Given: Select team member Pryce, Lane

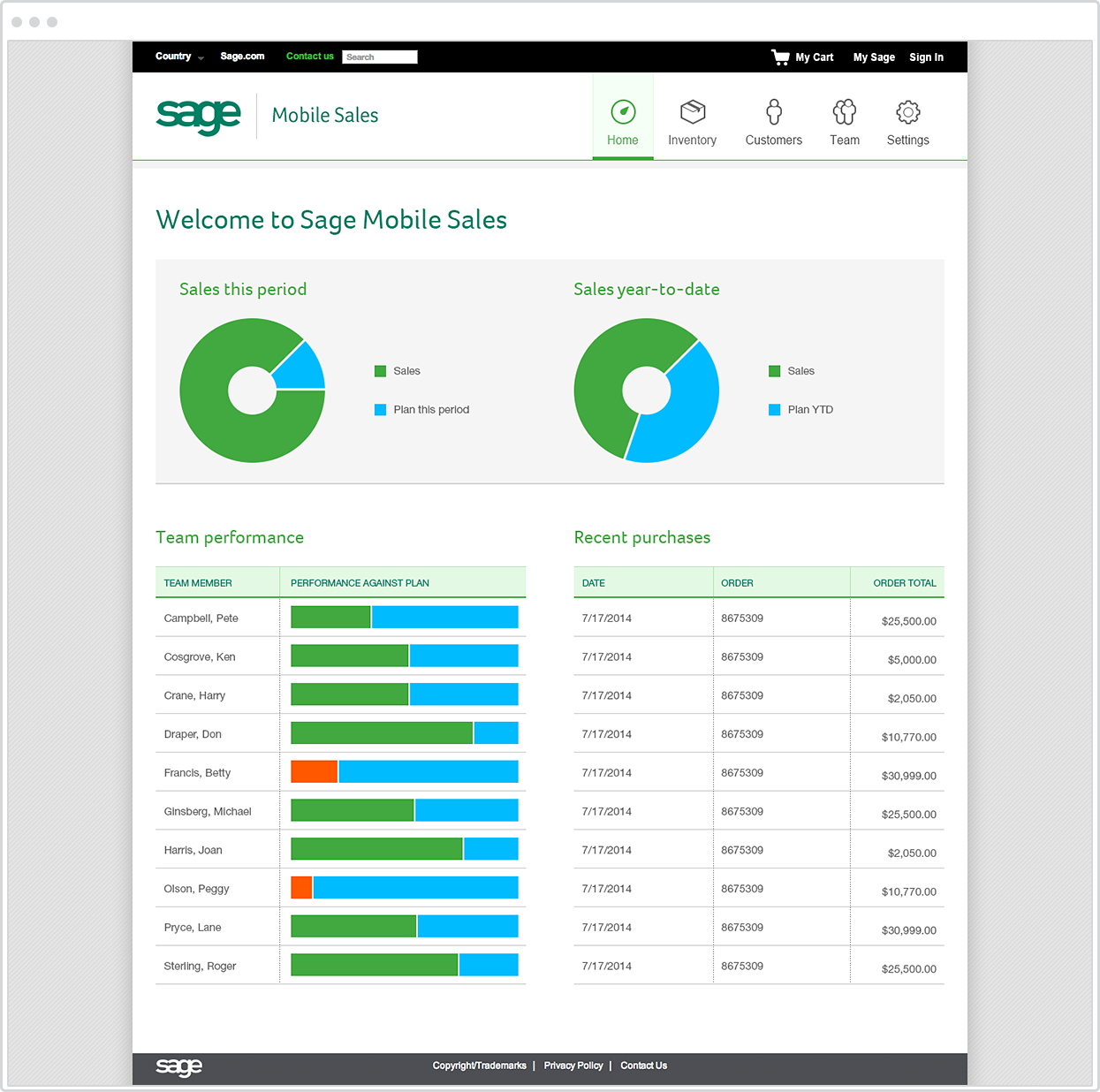Looking at the screenshot, I should pos(193,928).
